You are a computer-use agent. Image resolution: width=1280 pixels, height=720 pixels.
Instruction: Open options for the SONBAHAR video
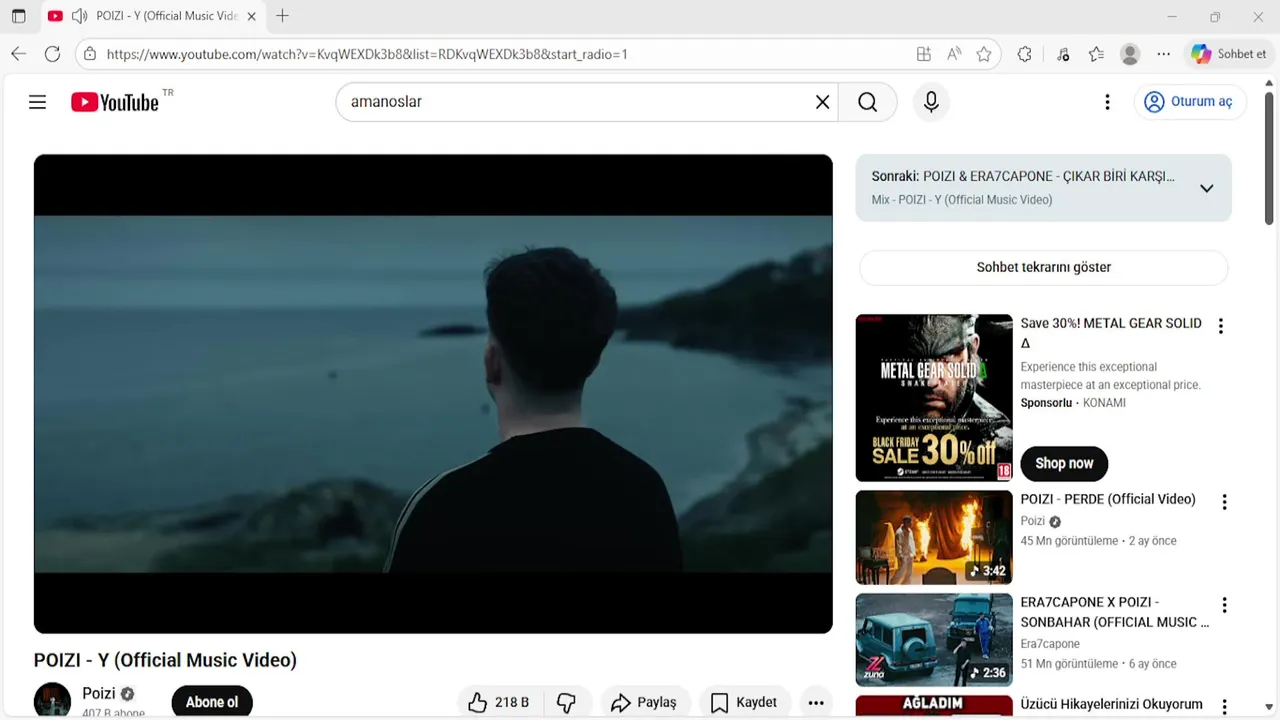1223,605
